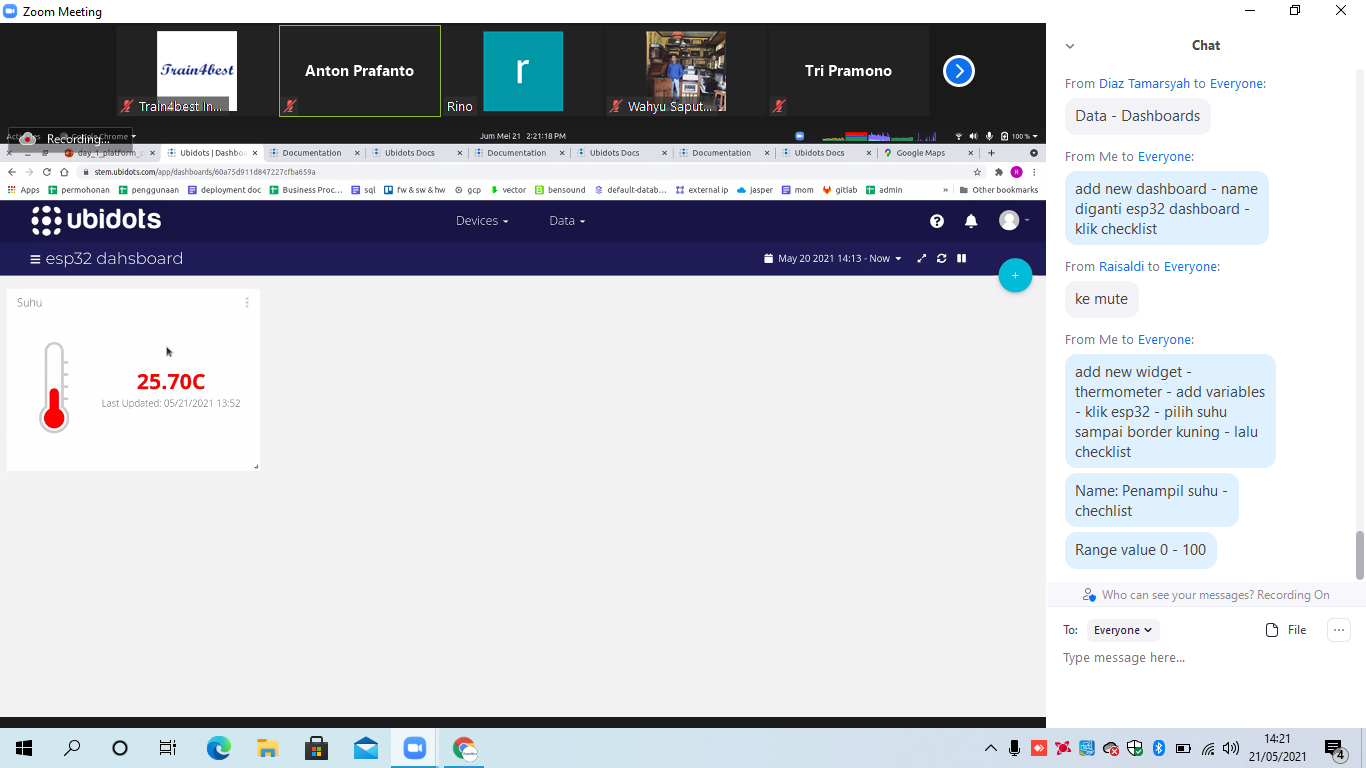Click the Zoom chat scrollbar
Image resolution: width=1366 pixels, height=768 pixels.
pyautogui.click(x=1359, y=555)
